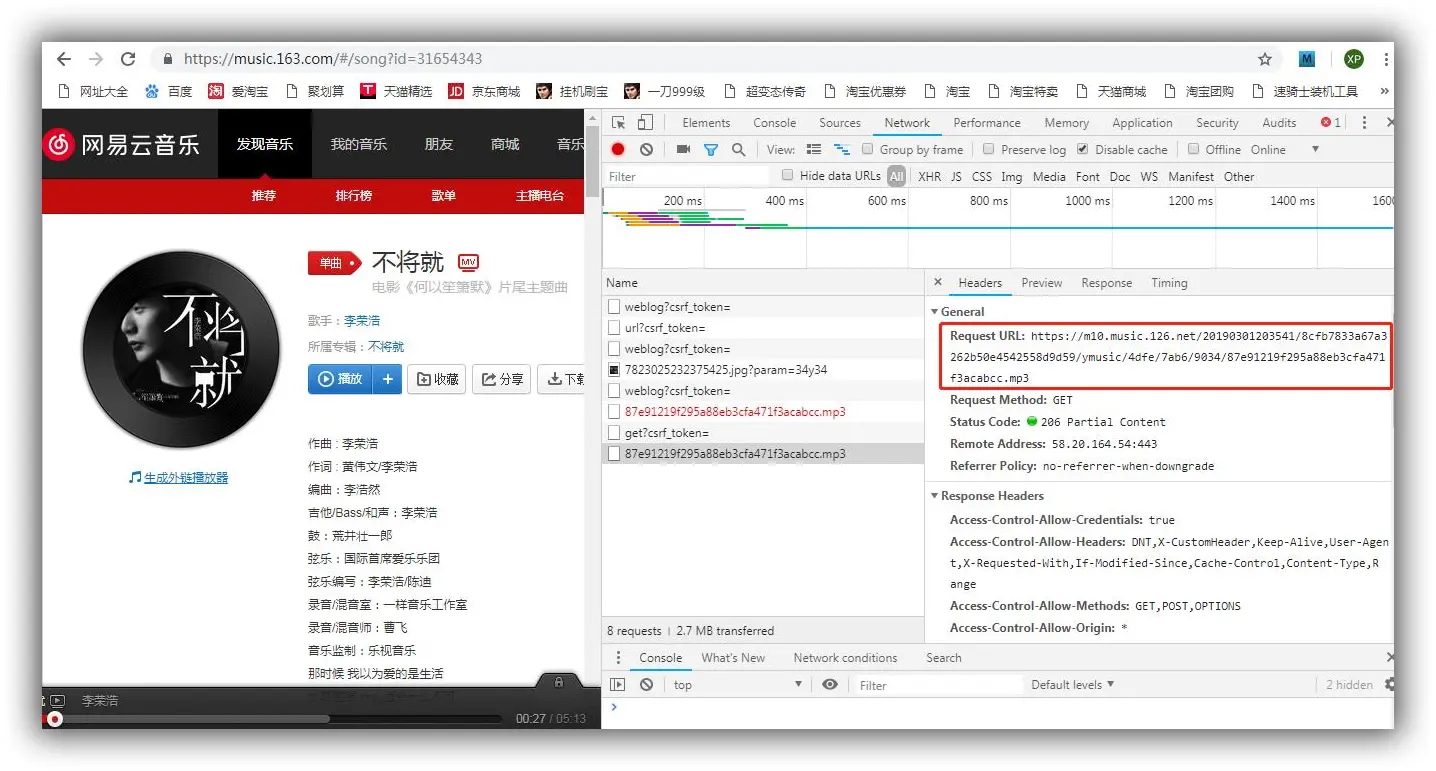Activate the DevTools inspect element picker
Viewport: 1436px width, 771px height.
[x=619, y=123]
